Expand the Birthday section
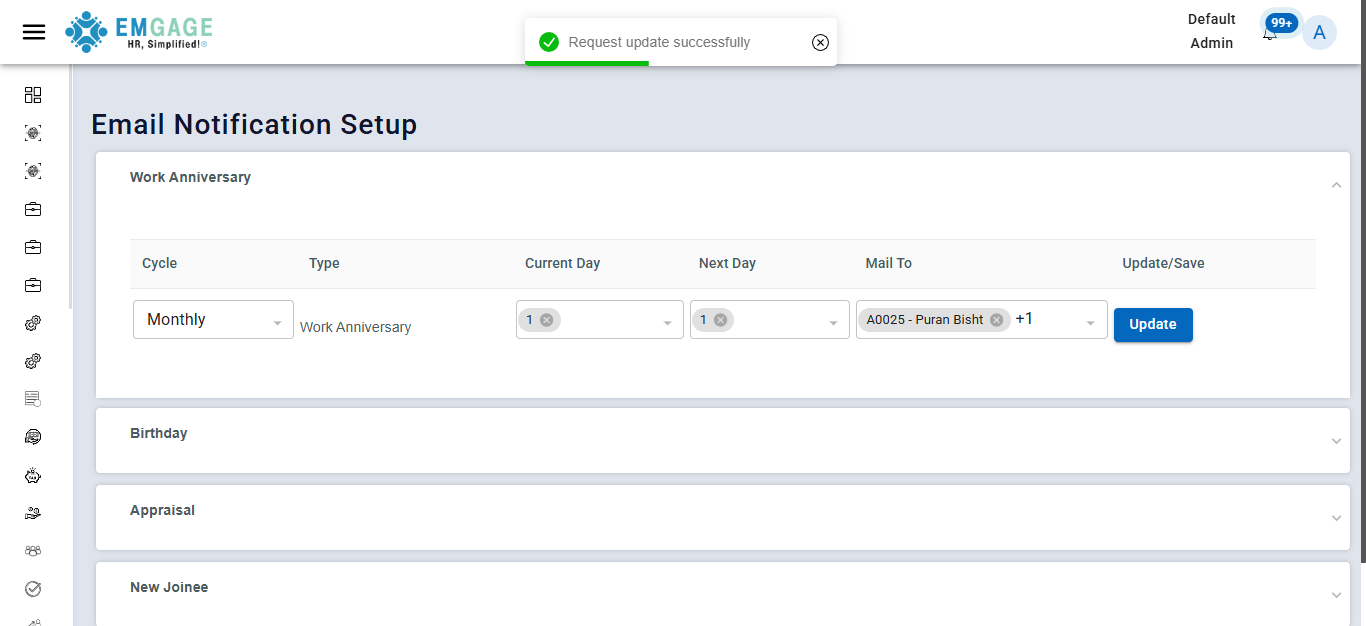The height and width of the screenshot is (626, 1366). 1336,441
